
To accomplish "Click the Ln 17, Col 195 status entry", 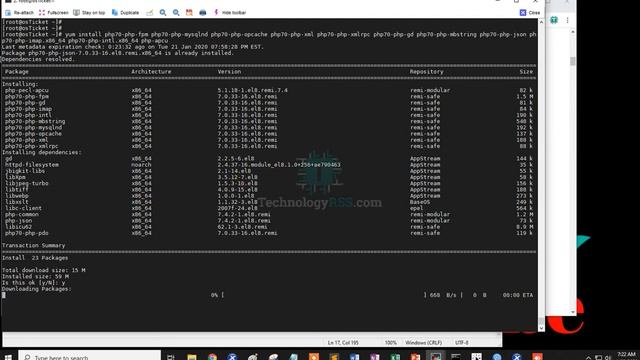I will 343,343.
